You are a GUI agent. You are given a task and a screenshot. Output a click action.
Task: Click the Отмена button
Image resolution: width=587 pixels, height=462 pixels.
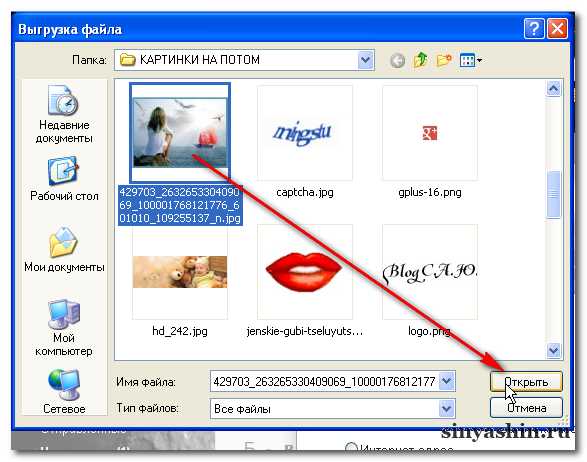point(526,408)
